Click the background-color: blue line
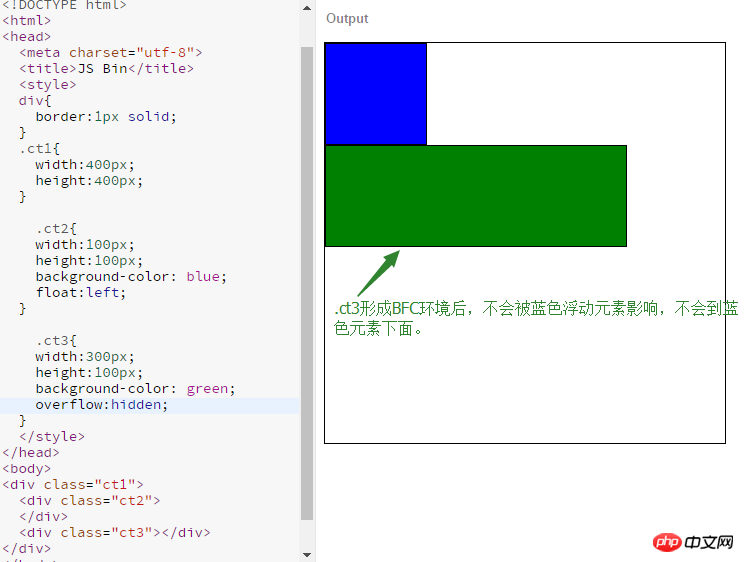 click(x=131, y=277)
